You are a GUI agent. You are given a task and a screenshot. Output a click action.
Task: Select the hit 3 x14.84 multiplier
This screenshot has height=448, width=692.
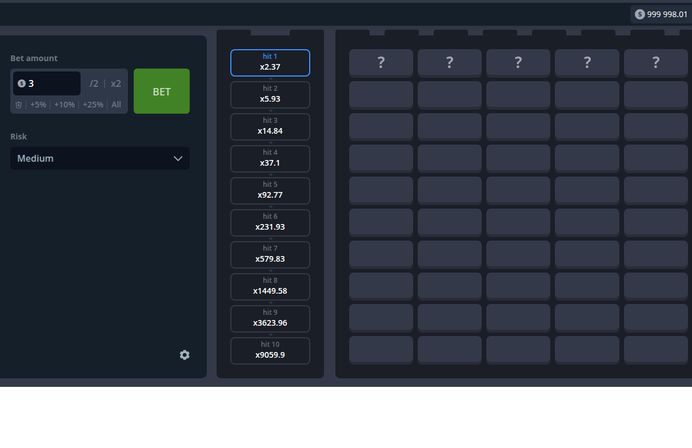(x=270, y=127)
